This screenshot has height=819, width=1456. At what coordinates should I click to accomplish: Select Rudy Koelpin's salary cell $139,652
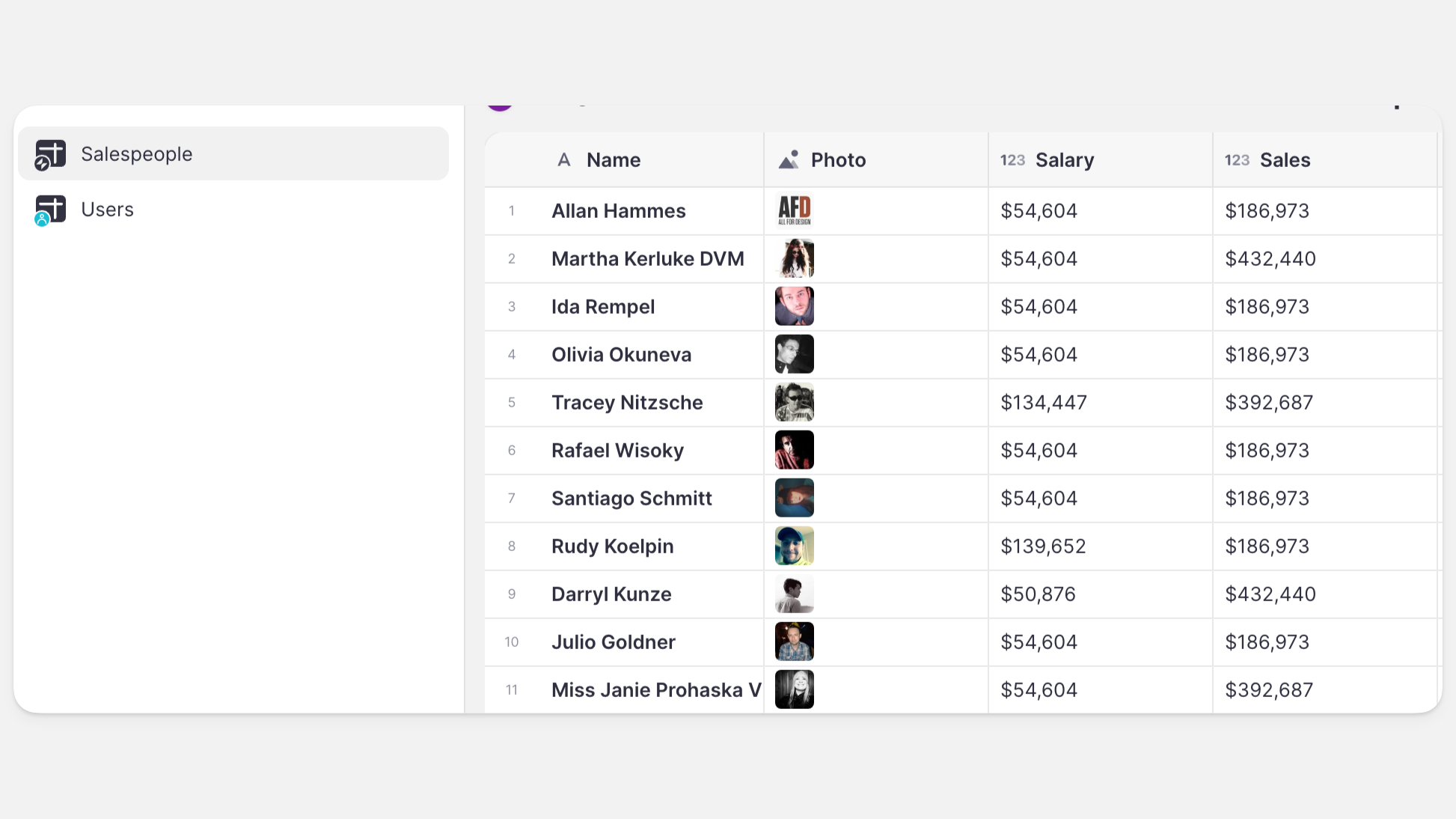point(1043,546)
